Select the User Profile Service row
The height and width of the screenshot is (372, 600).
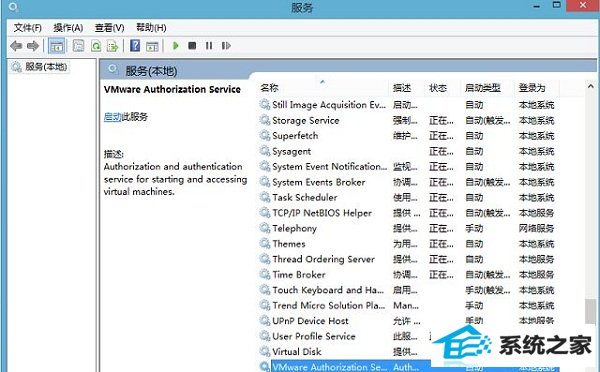408,336
